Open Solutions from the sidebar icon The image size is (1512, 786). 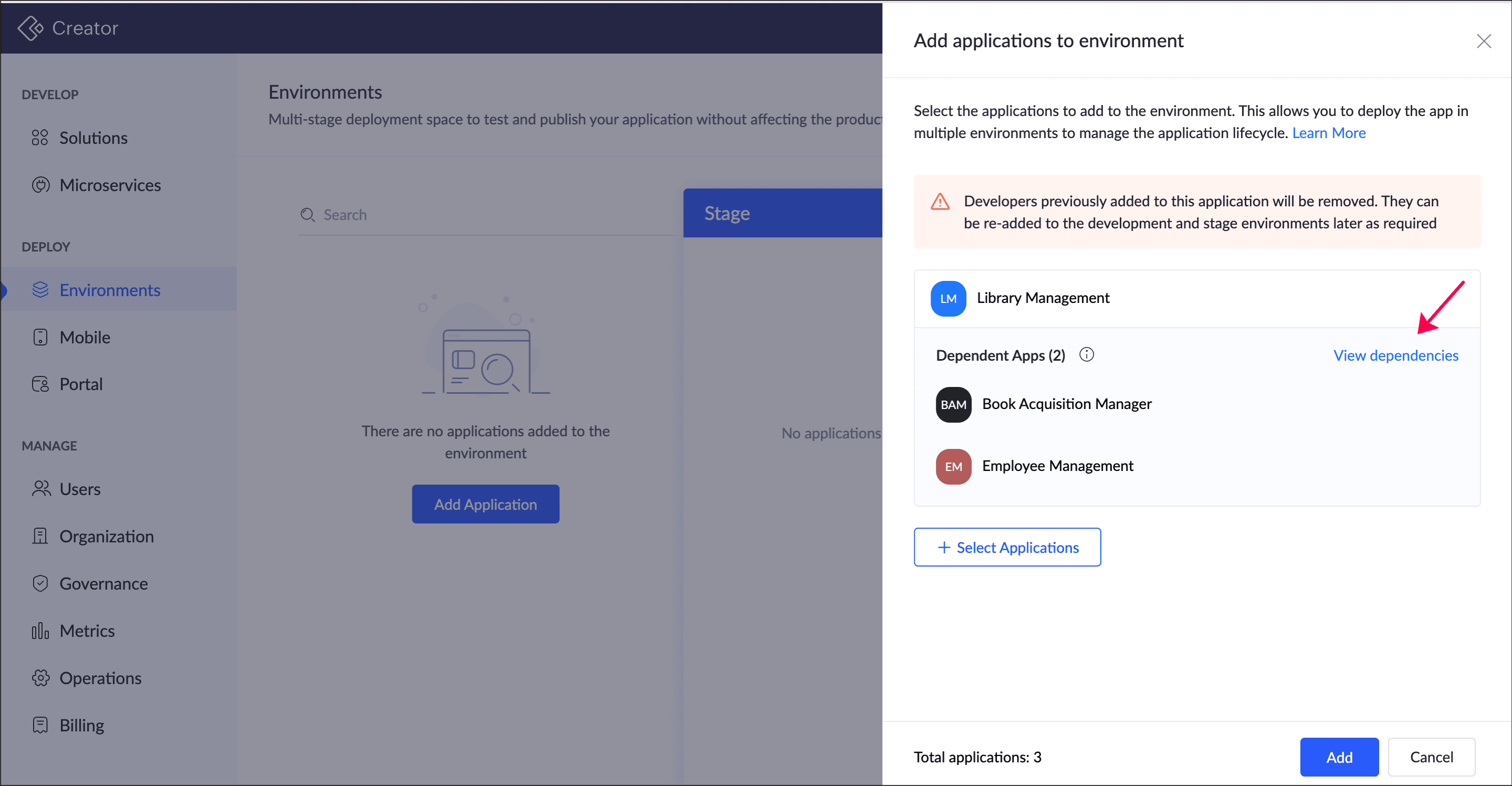40,138
